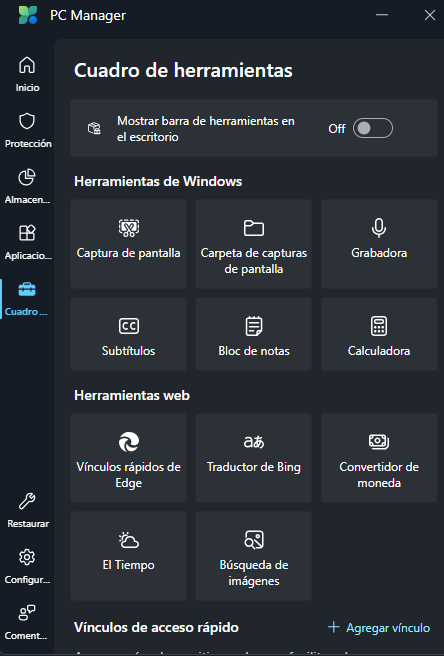Open the Aplicaciones sidebar section
This screenshot has width=444, height=656.
tap(27, 242)
